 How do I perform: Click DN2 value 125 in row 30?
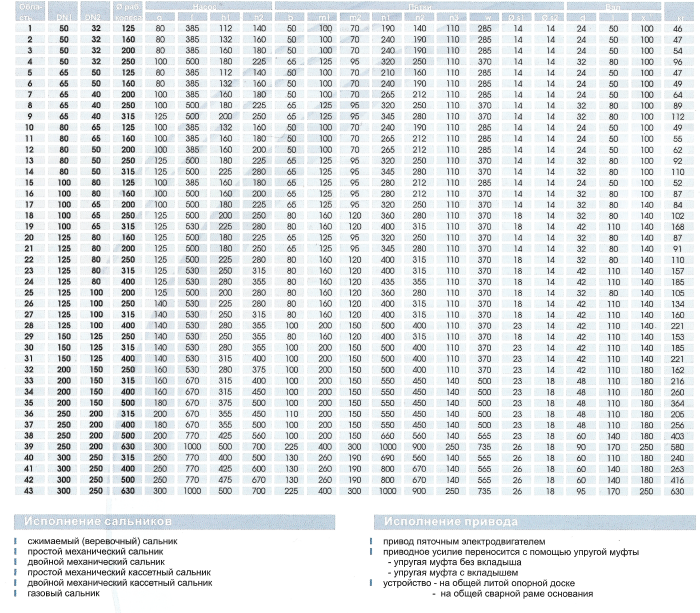(x=96, y=347)
